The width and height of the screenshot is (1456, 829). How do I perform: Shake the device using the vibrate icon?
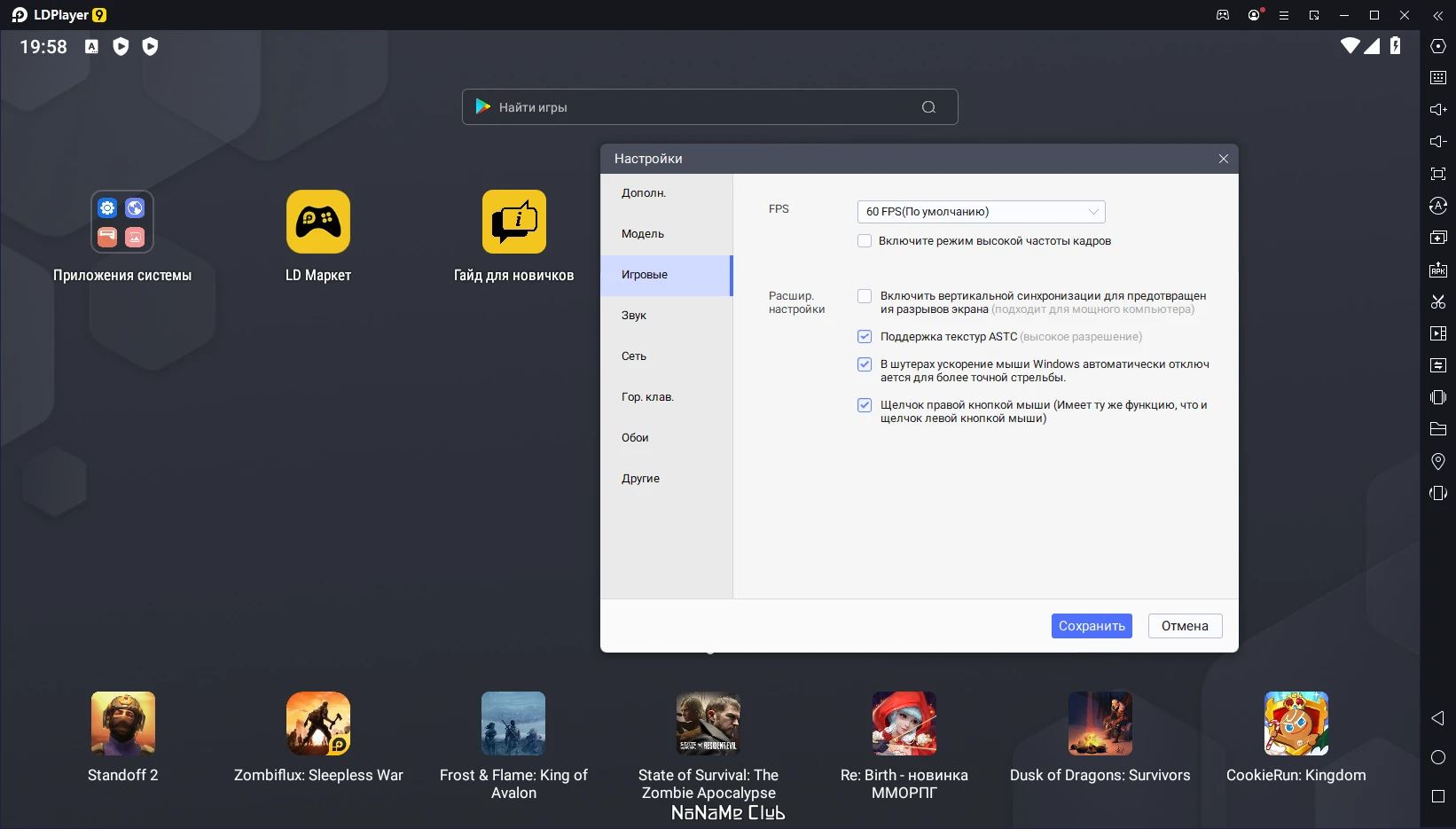pyautogui.click(x=1438, y=397)
